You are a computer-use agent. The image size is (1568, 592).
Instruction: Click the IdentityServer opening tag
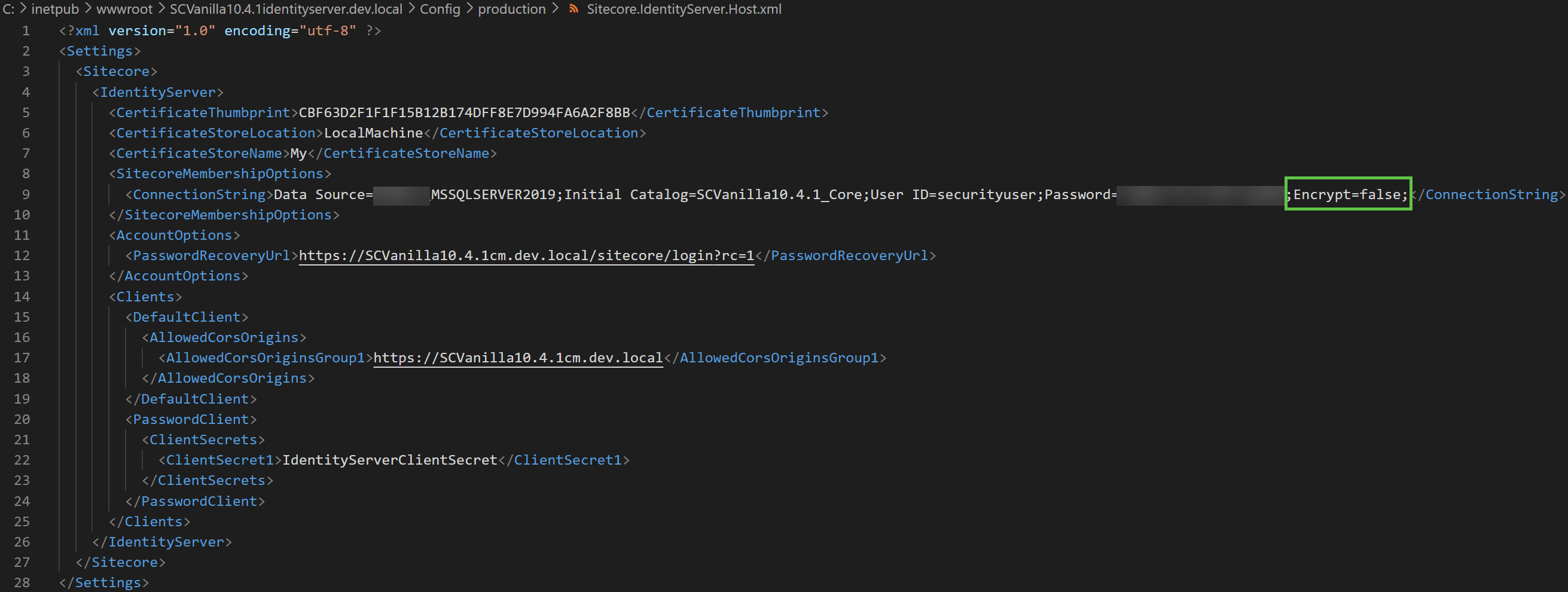[x=157, y=92]
